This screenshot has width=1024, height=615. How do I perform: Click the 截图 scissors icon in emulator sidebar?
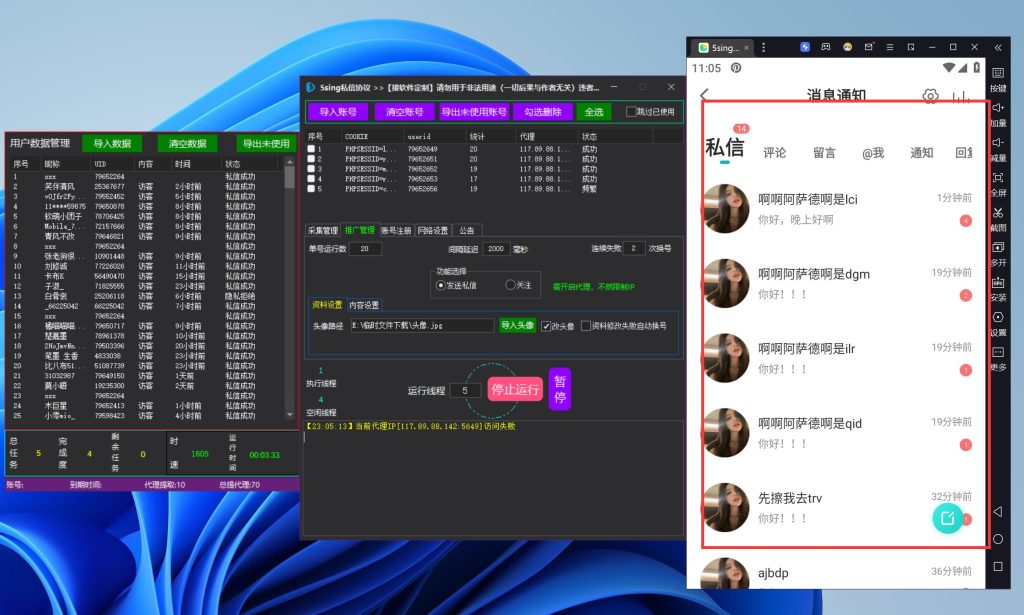pyautogui.click(x=997, y=213)
